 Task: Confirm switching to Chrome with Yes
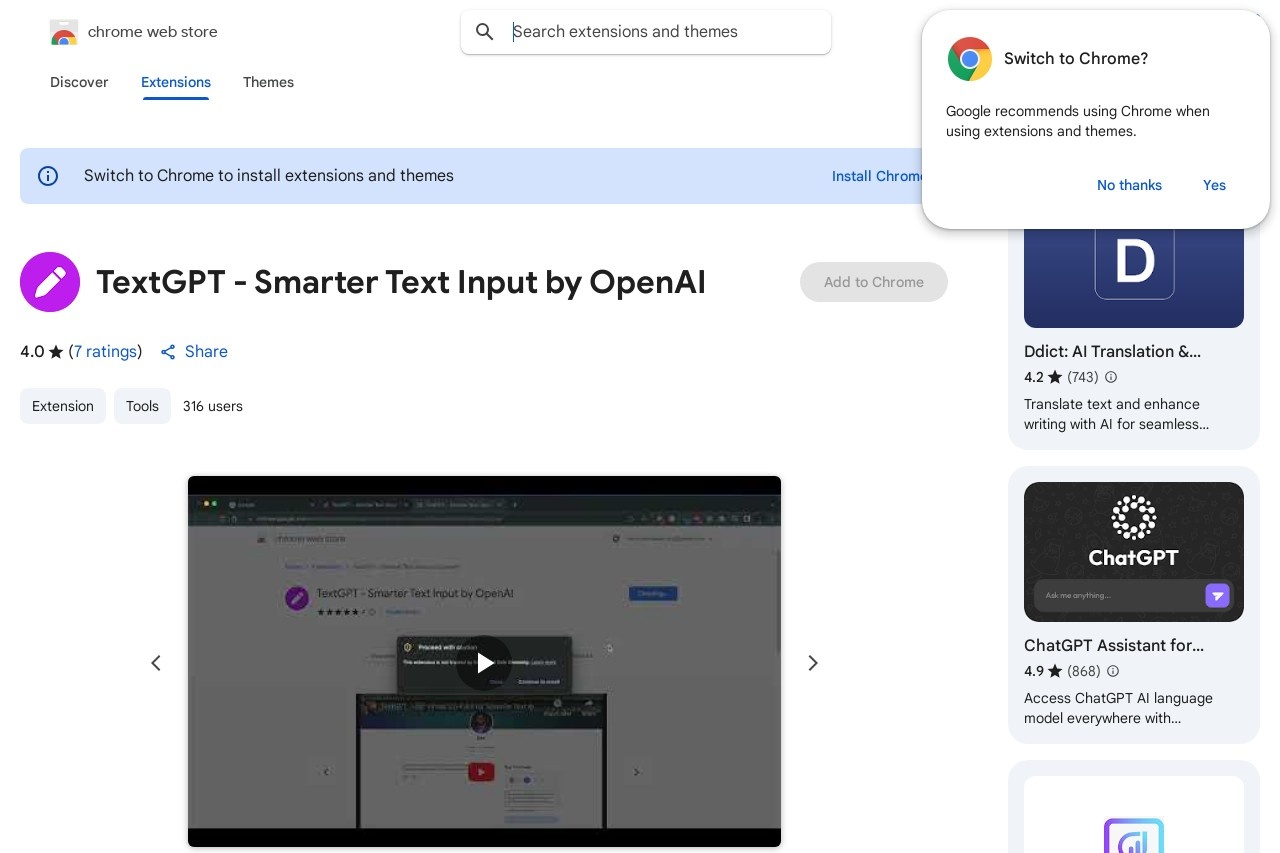click(x=1214, y=185)
